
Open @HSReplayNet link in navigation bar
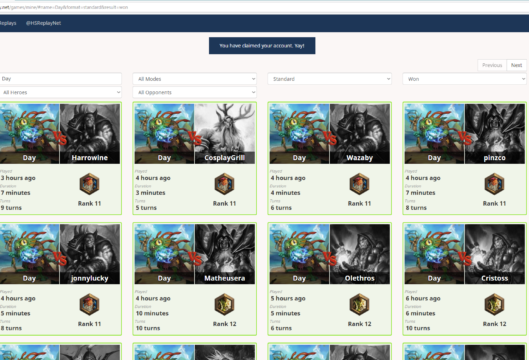44,23
